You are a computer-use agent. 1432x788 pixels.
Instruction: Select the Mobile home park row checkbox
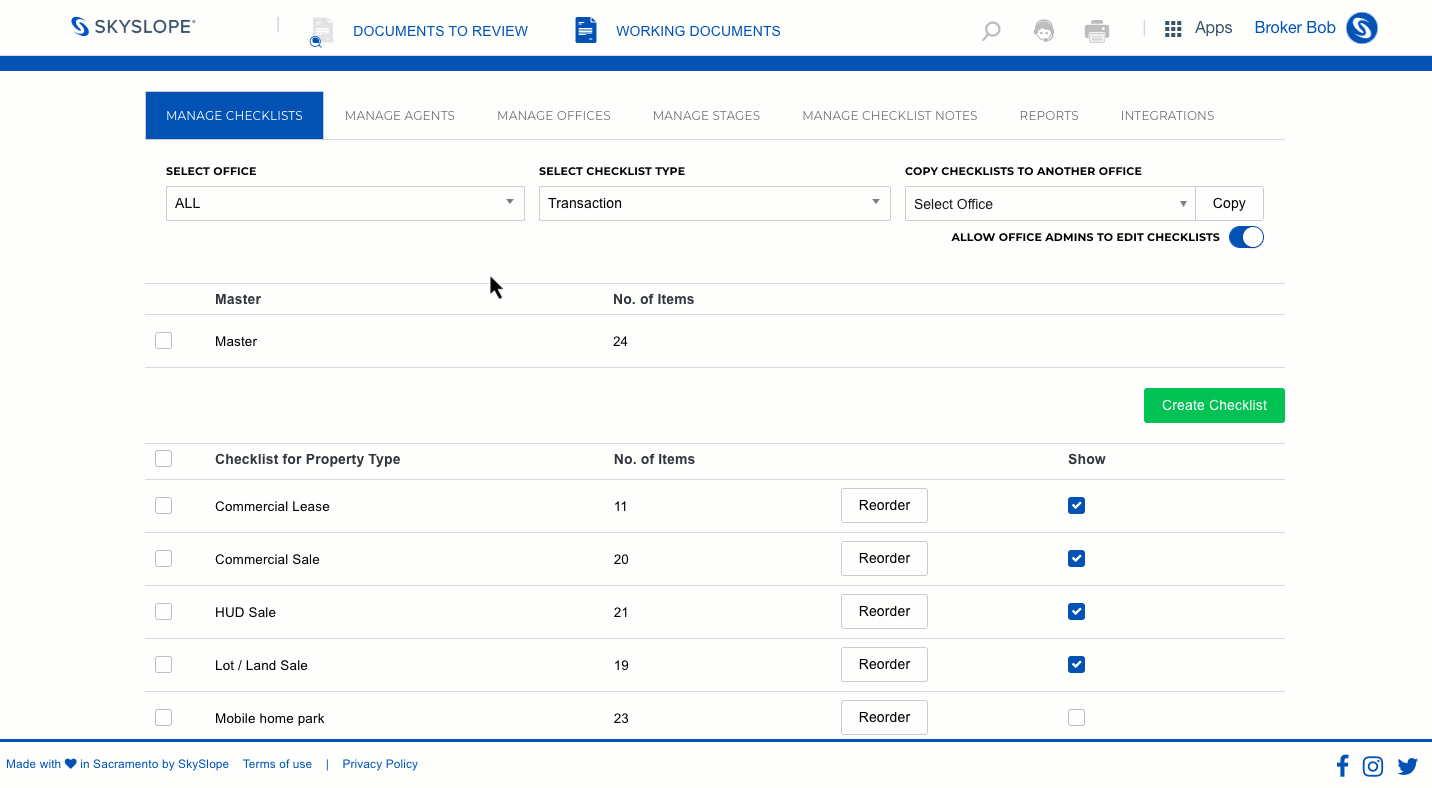coord(164,718)
